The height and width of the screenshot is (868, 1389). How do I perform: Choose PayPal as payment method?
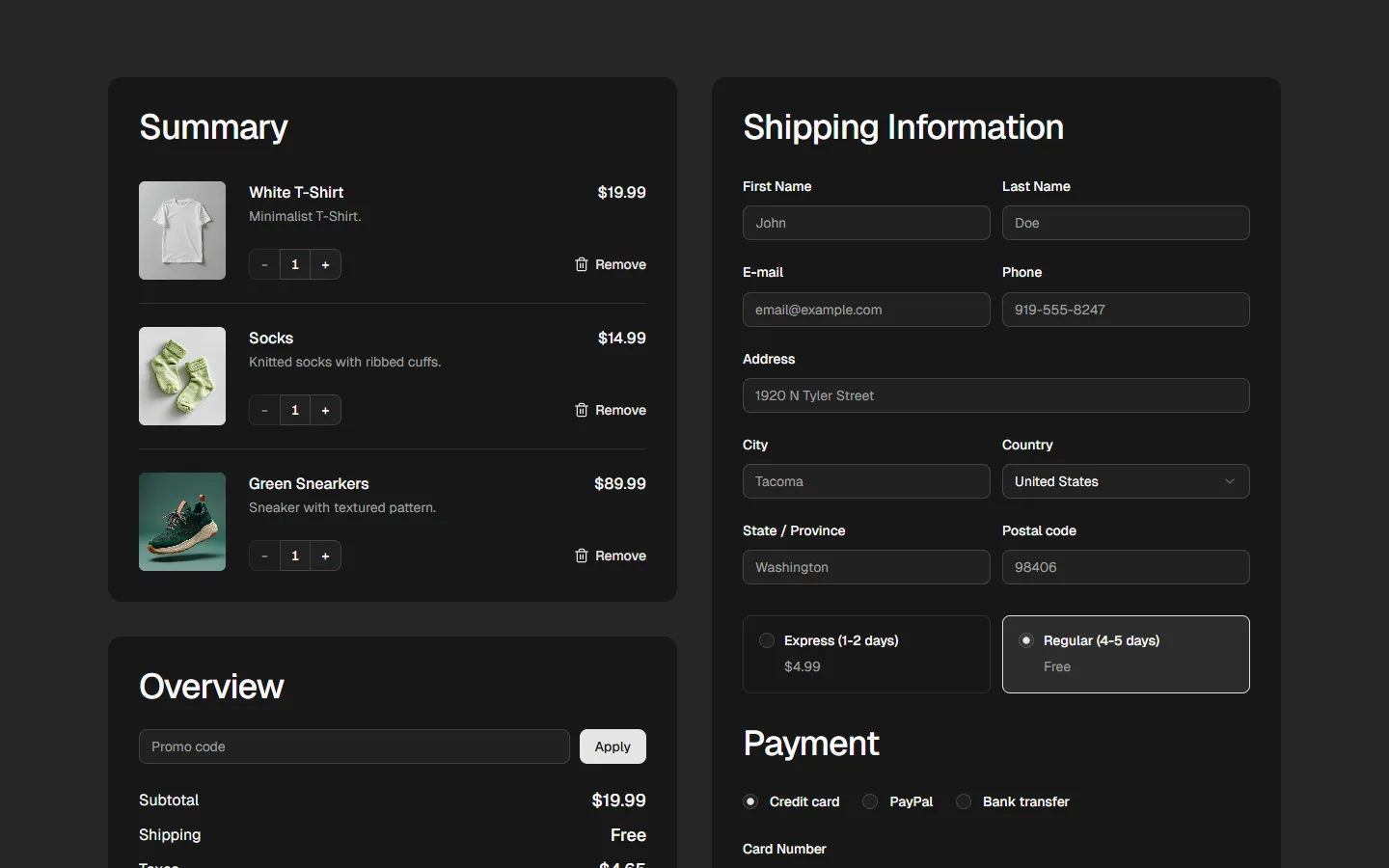(870, 801)
